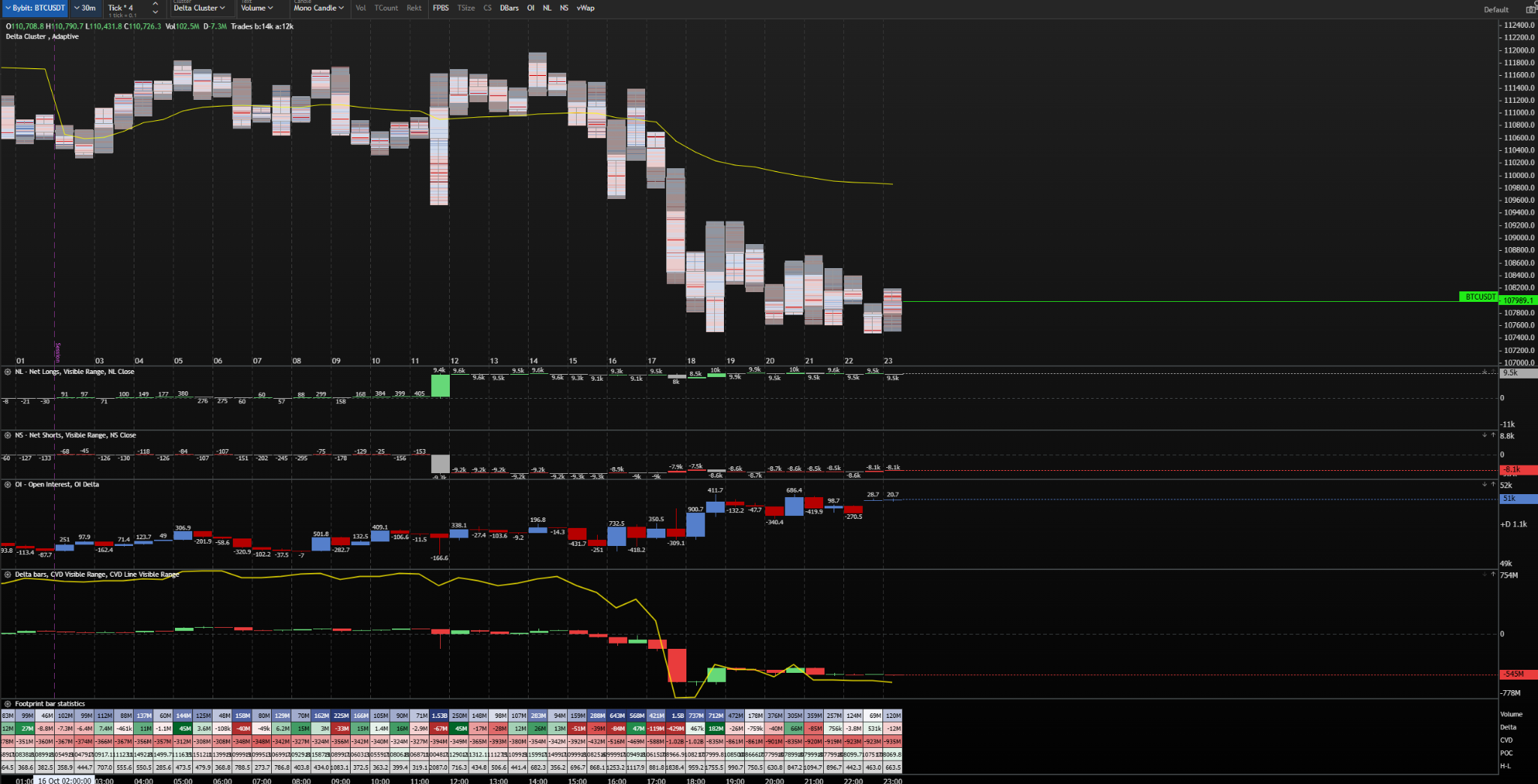Click the Footprint bar statistics title
Screen dimensions: 1538x784
[x=50, y=704]
